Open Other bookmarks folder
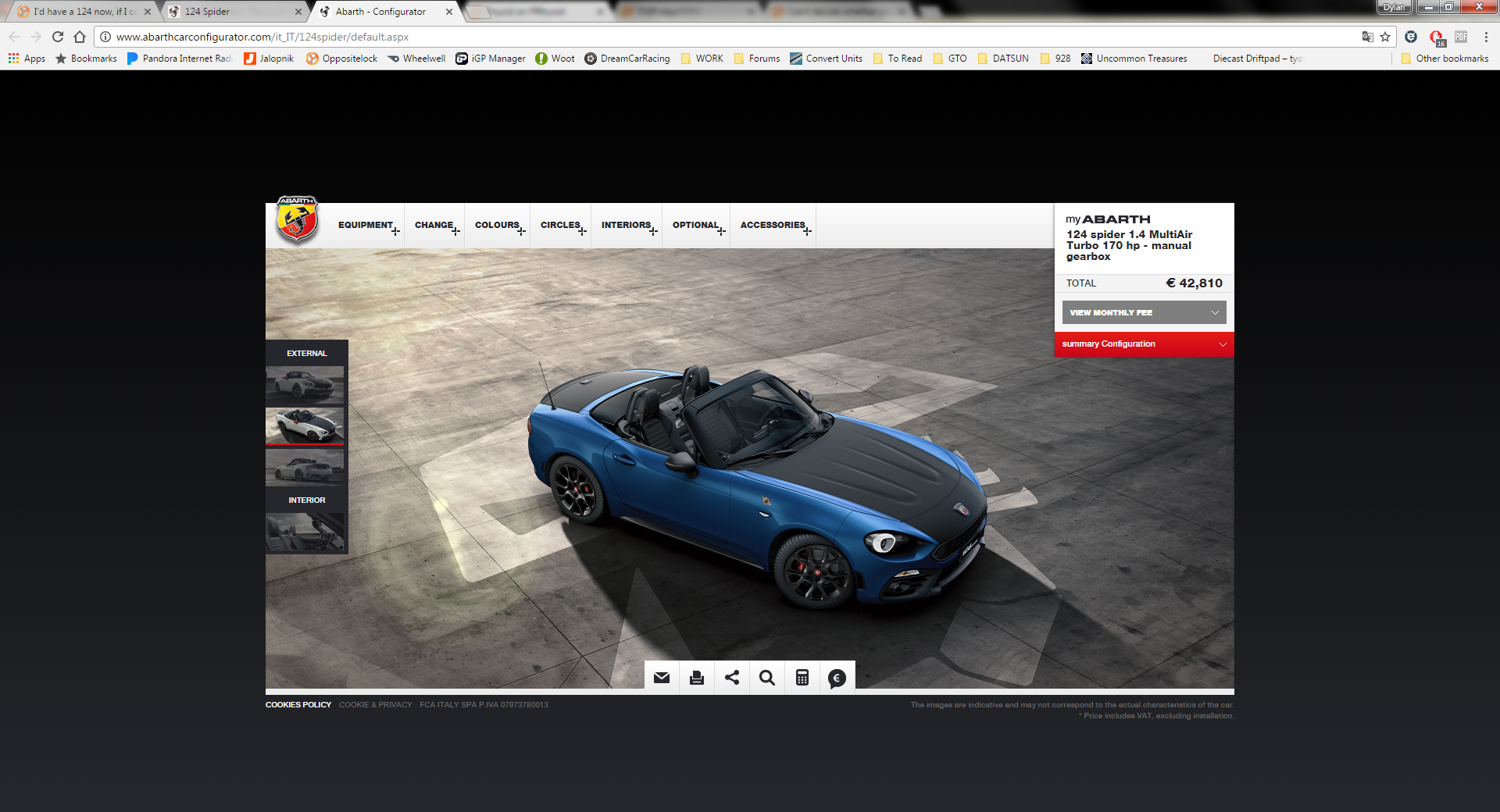Screen dimensions: 1500x812 (x=1445, y=59)
